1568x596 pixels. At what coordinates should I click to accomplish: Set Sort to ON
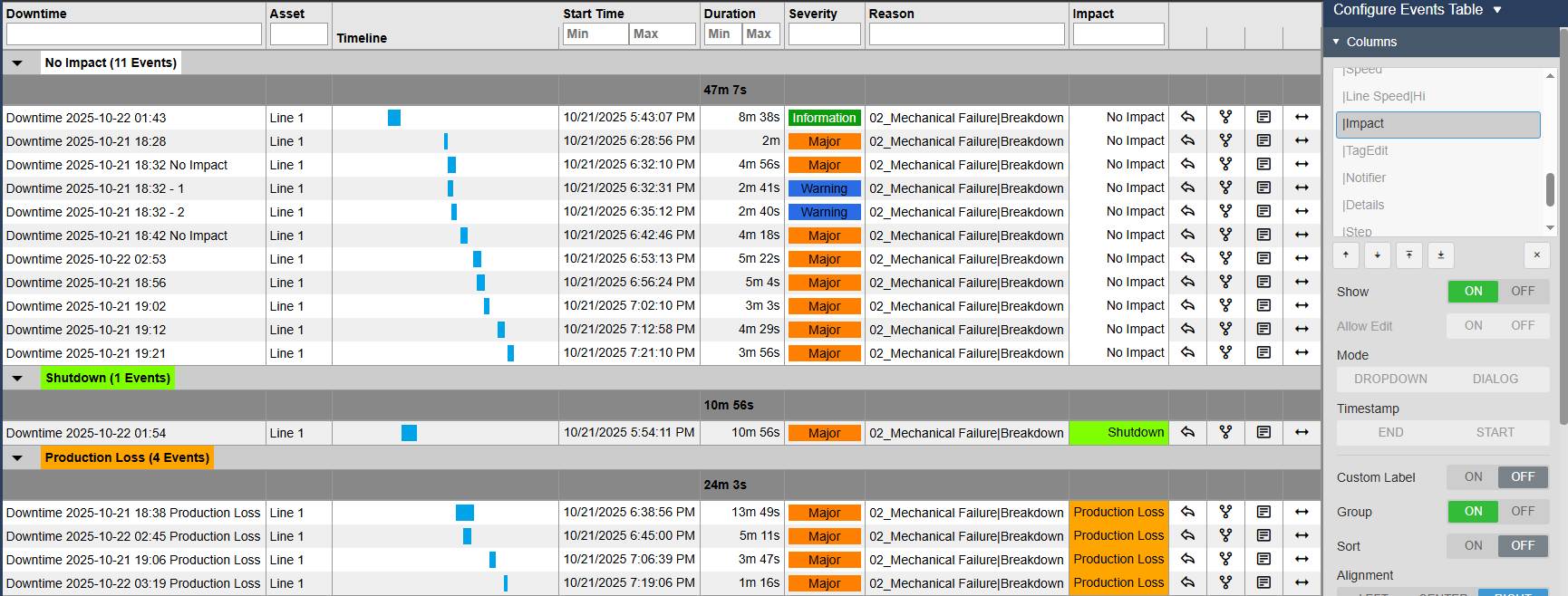[1474, 546]
